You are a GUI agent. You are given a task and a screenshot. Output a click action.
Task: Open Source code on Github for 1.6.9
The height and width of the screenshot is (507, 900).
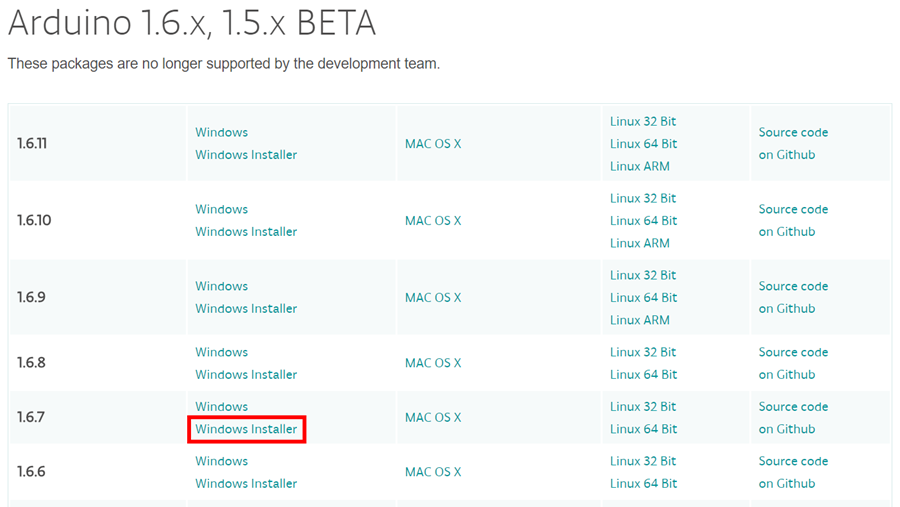(x=793, y=297)
